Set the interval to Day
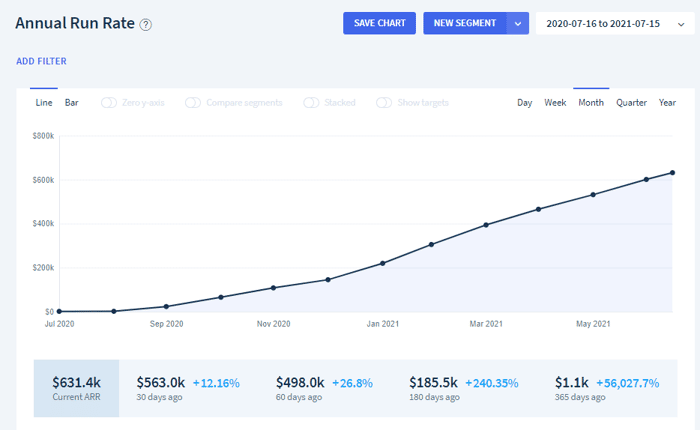The height and width of the screenshot is (430, 700). [525, 103]
